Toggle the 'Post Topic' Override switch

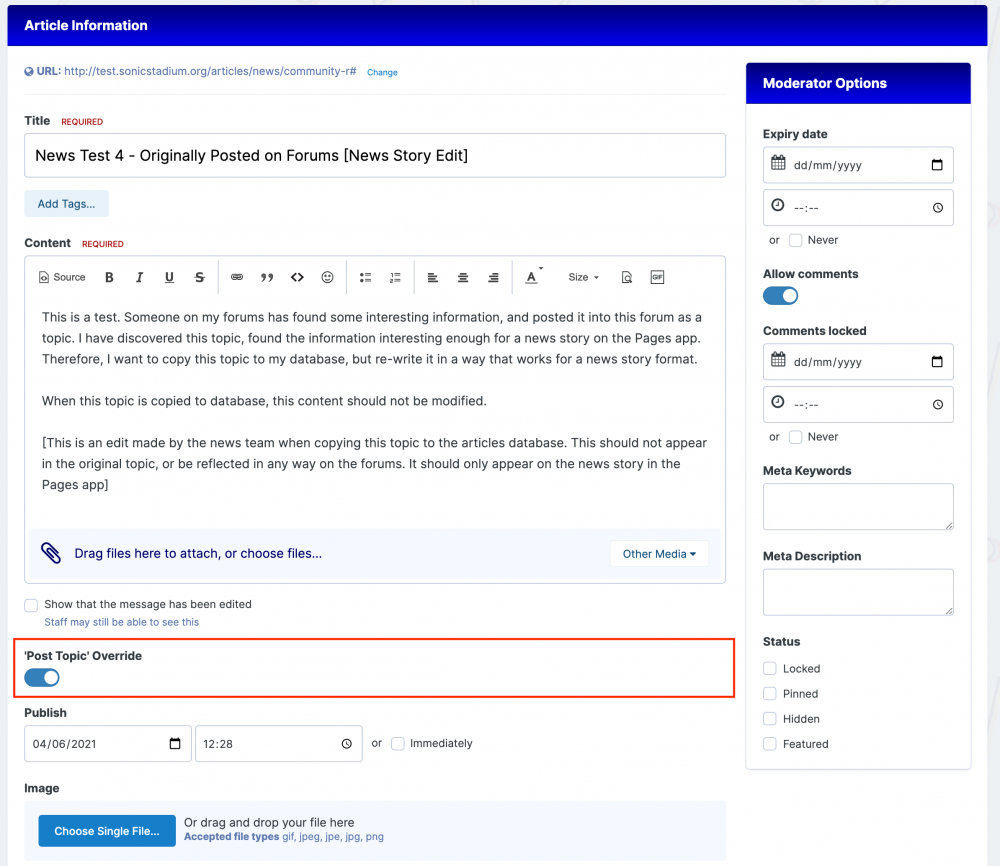click(42, 677)
